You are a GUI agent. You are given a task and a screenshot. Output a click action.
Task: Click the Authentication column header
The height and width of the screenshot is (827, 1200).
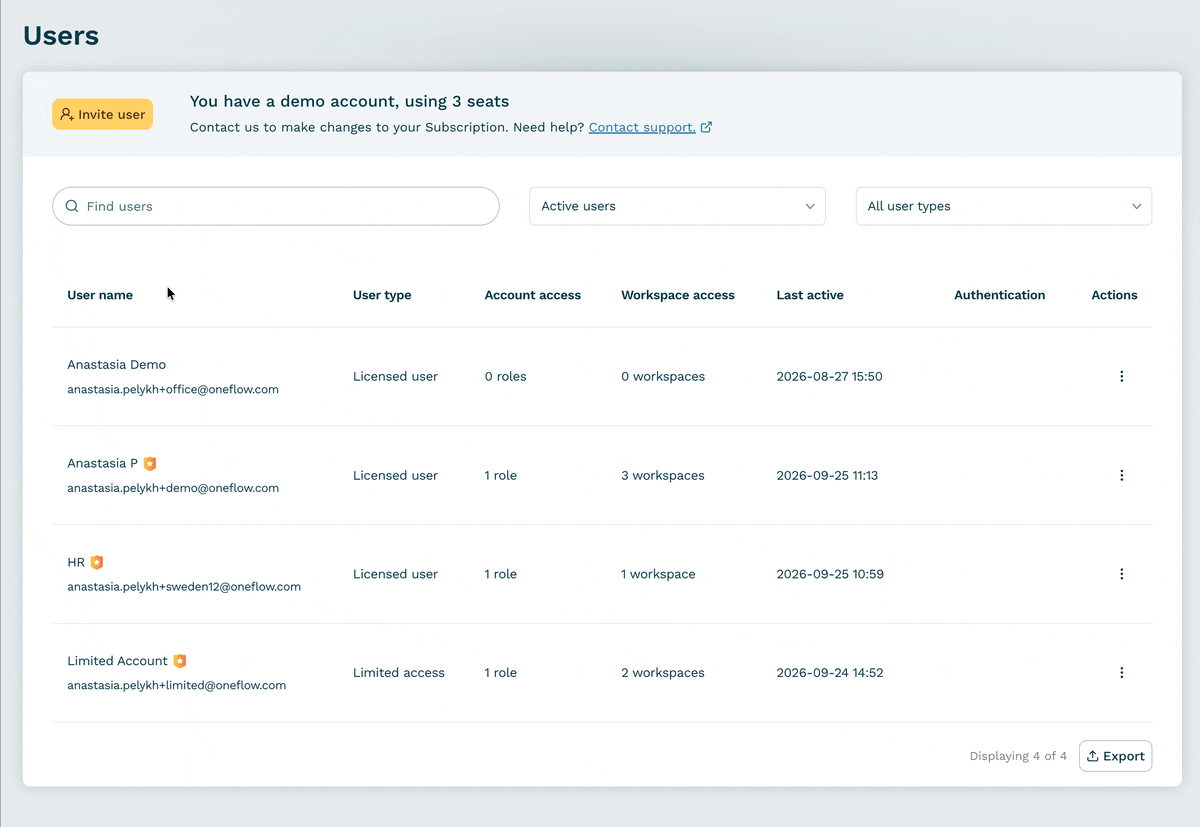[x=1000, y=295]
